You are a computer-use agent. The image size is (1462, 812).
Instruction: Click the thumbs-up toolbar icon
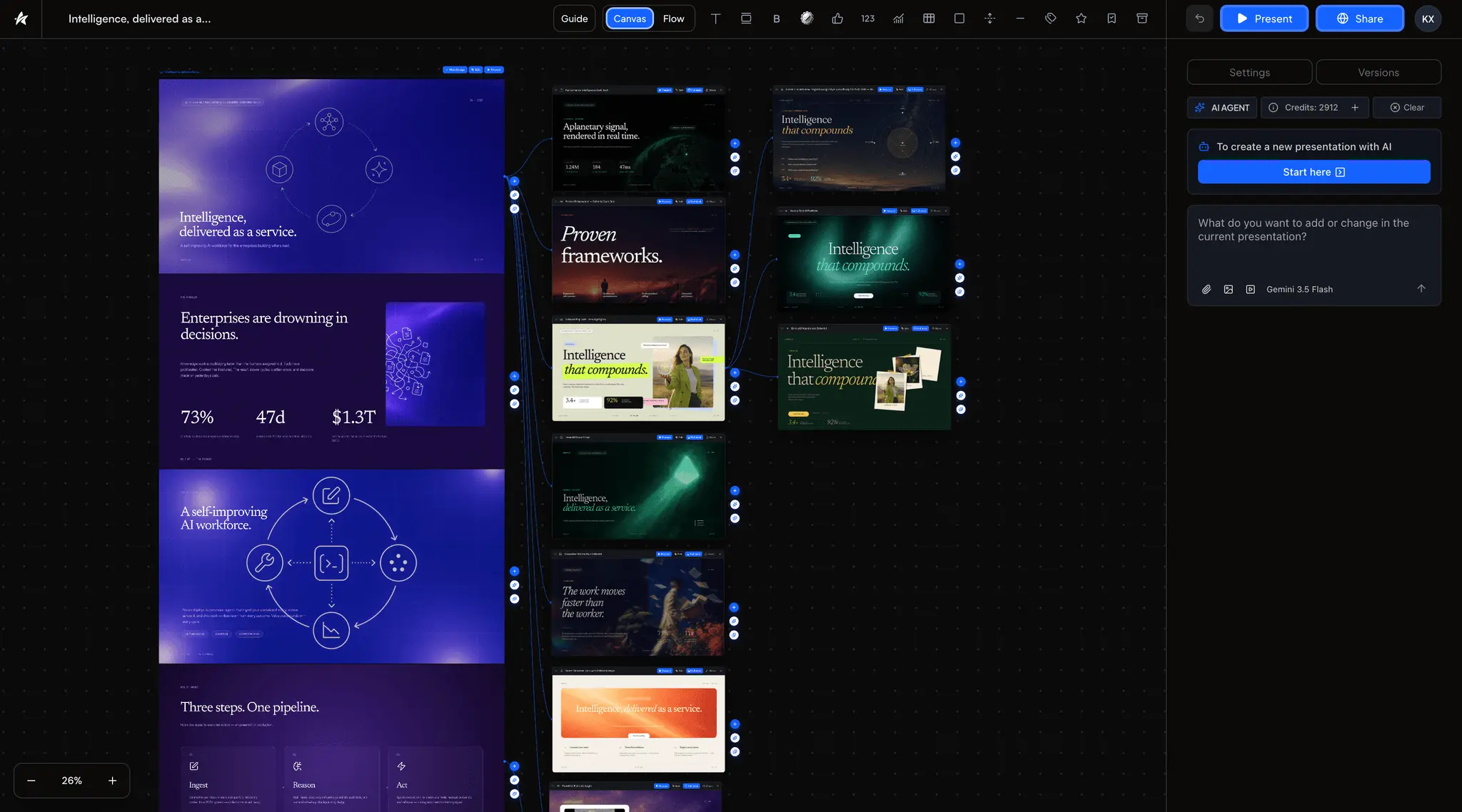click(x=837, y=19)
